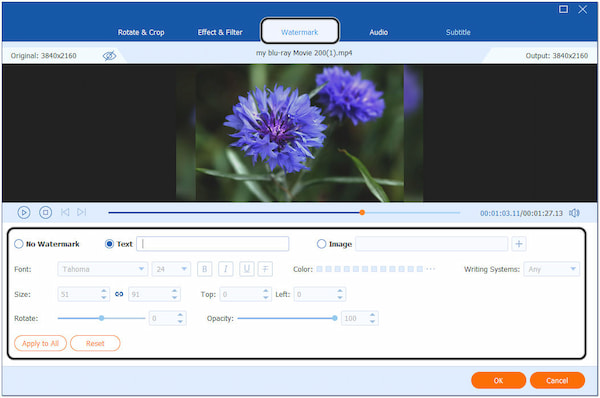Pick the first color swatch
The width and height of the screenshot is (600, 398).
[x=320, y=269]
